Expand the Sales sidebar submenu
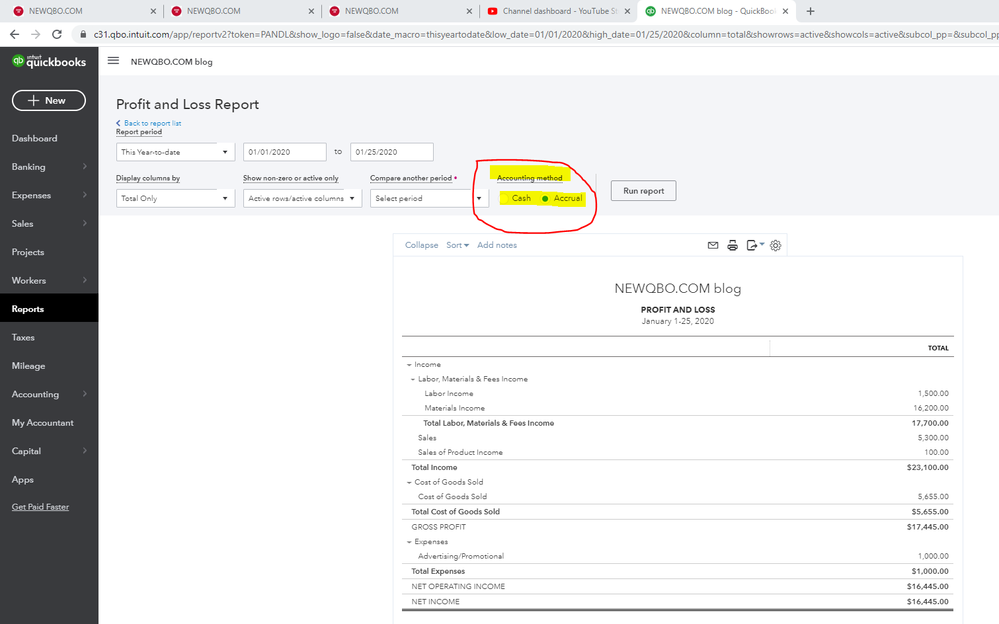Viewport: 999px width, 624px height. 85,223
